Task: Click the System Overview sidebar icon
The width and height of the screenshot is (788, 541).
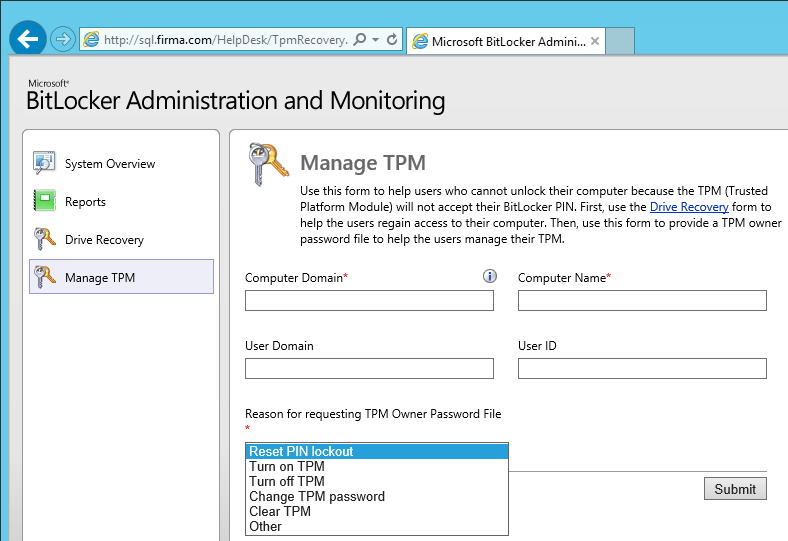Action: click(44, 163)
